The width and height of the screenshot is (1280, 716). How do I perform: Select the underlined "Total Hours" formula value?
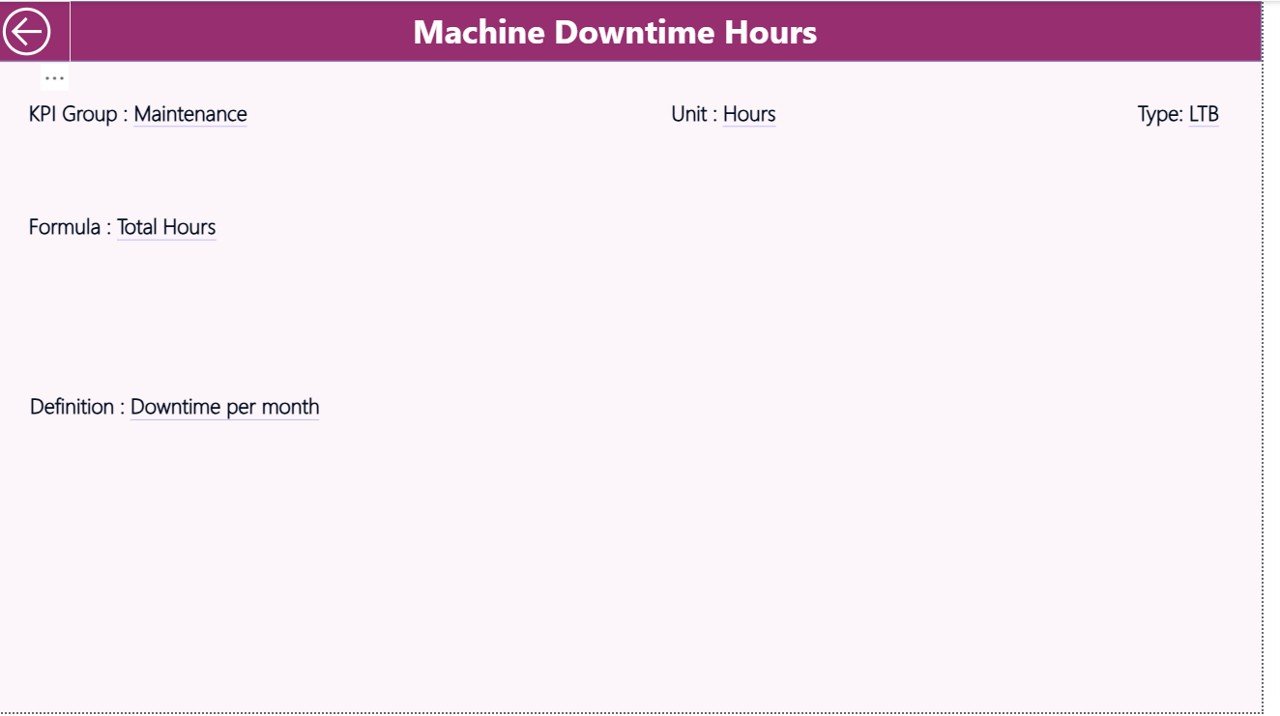tap(166, 227)
